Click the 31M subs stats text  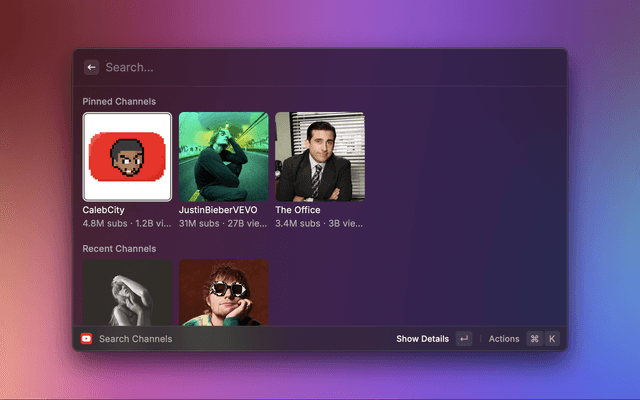tap(198, 224)
